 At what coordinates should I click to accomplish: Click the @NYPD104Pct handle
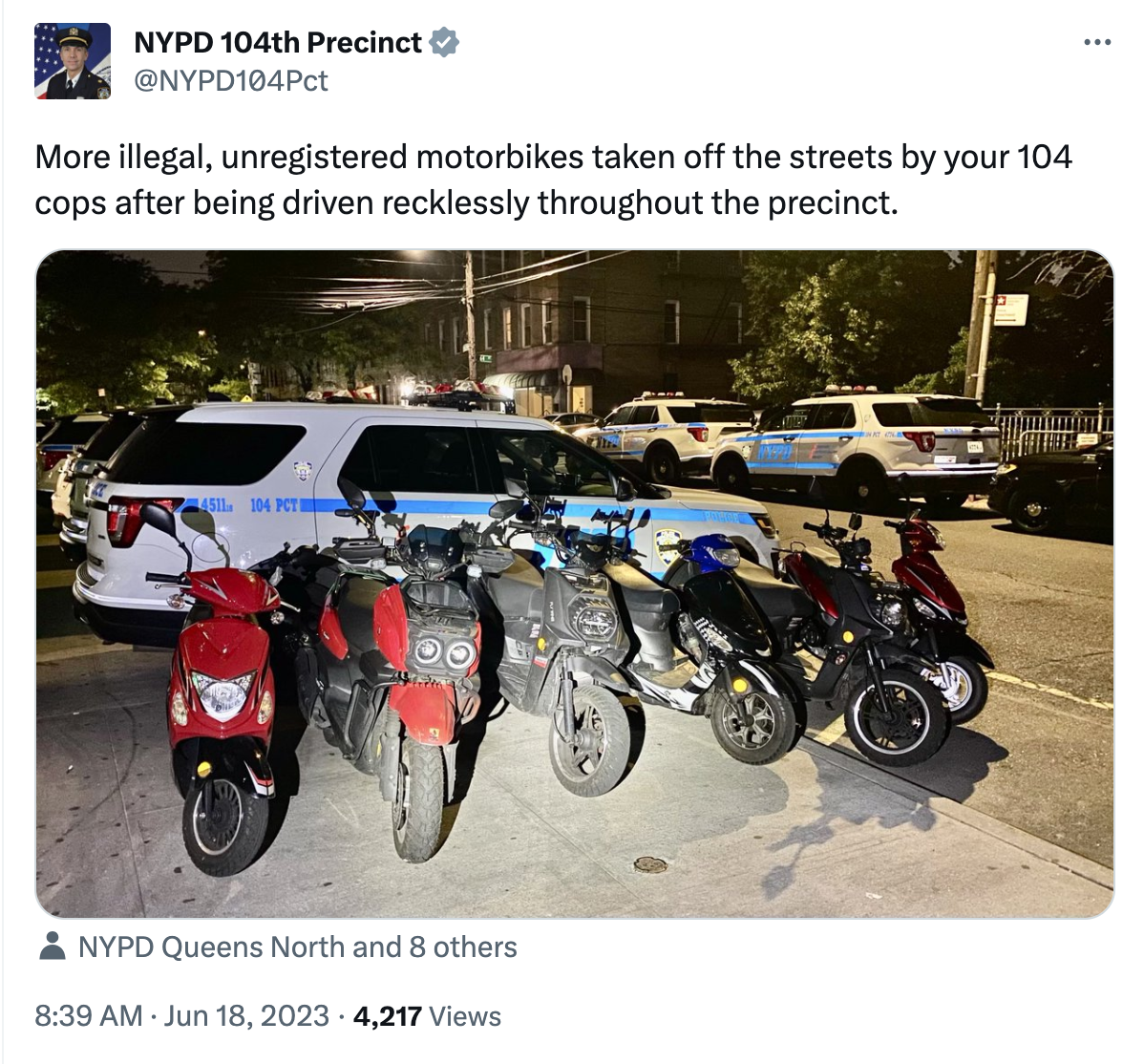(230, 80)
